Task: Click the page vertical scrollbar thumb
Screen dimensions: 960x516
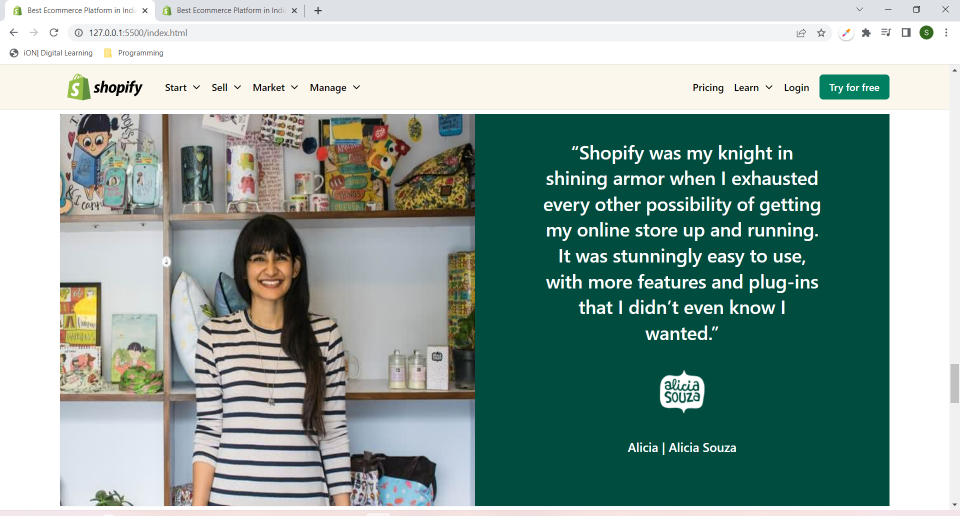Action: pos(954,384)
